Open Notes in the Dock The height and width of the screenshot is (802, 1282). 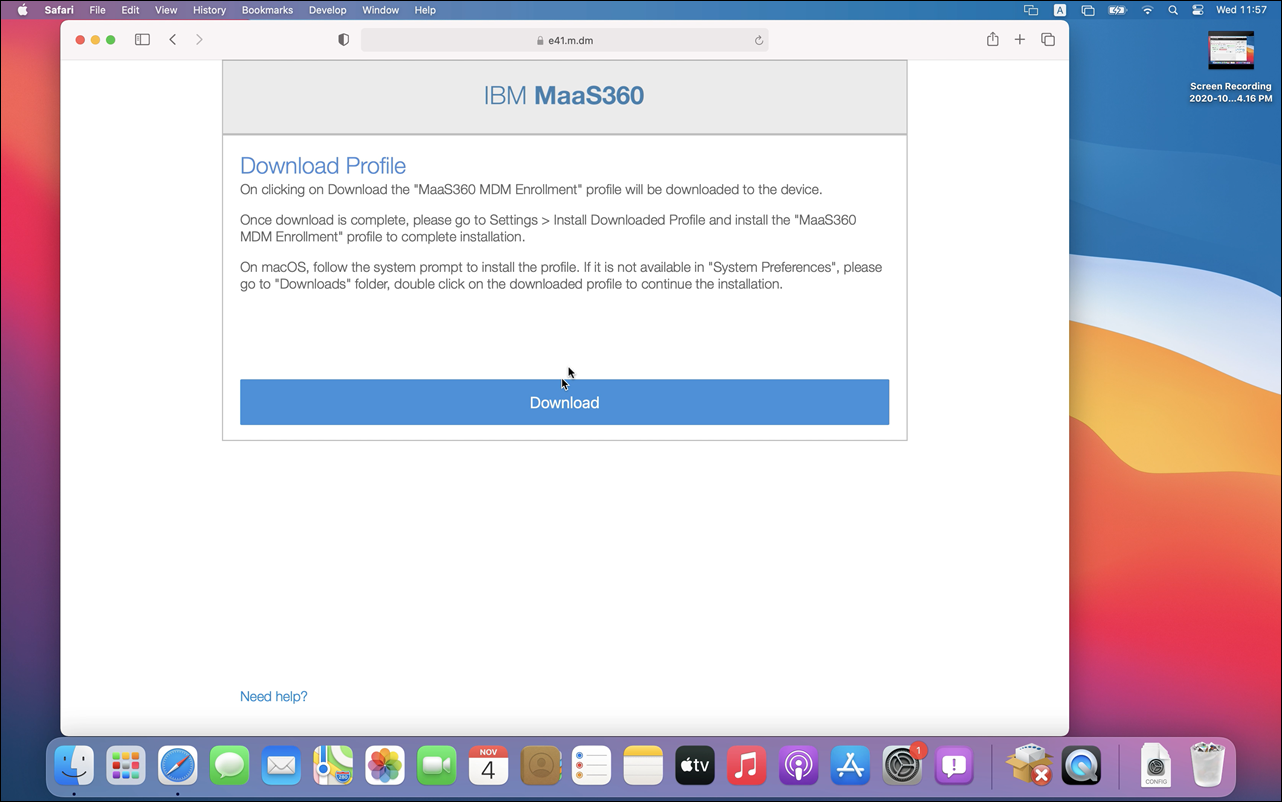click(x=643, y=766)
